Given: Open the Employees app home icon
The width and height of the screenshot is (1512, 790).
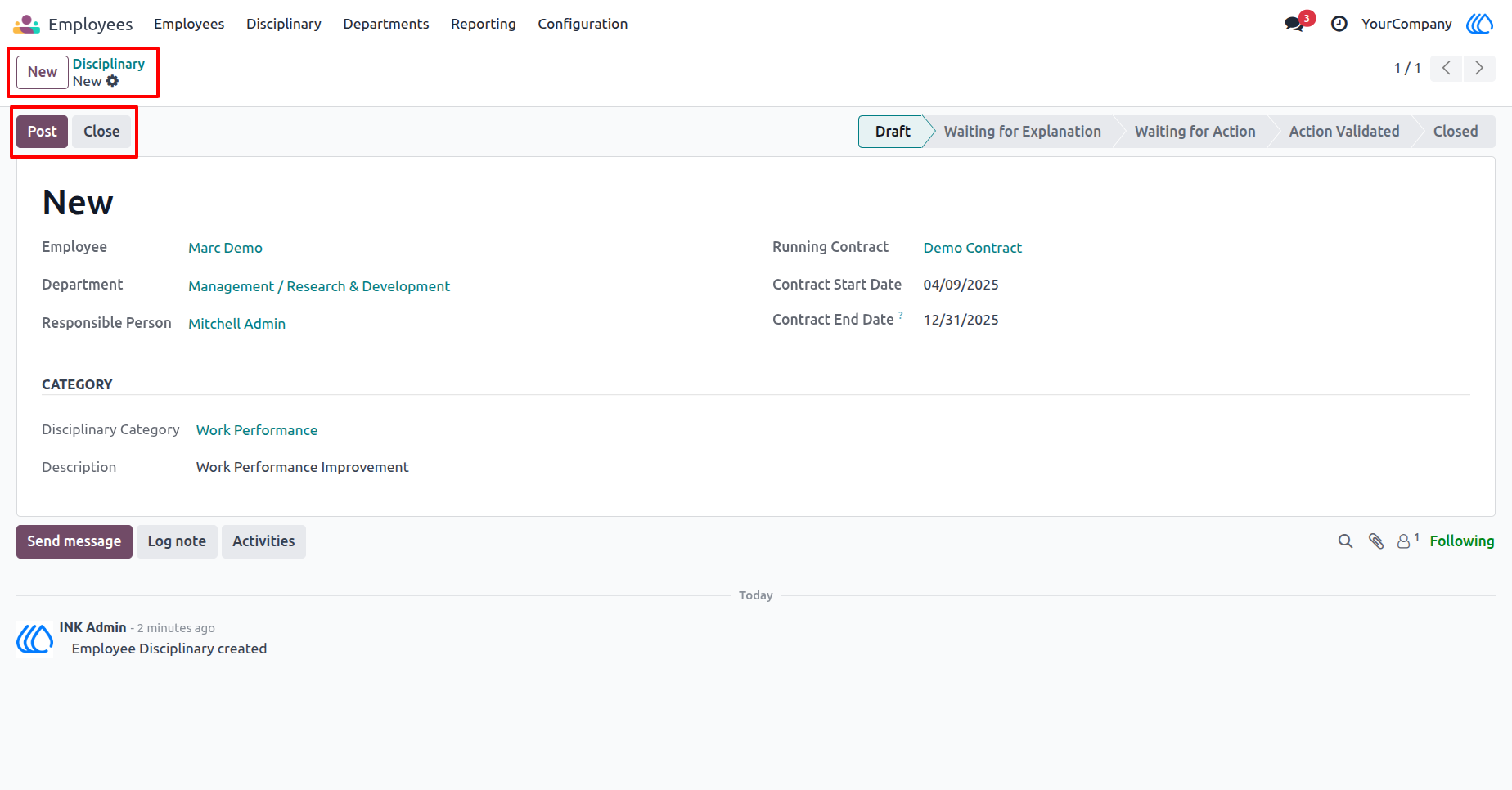Looking at the screenshot, I should point(26,24).
